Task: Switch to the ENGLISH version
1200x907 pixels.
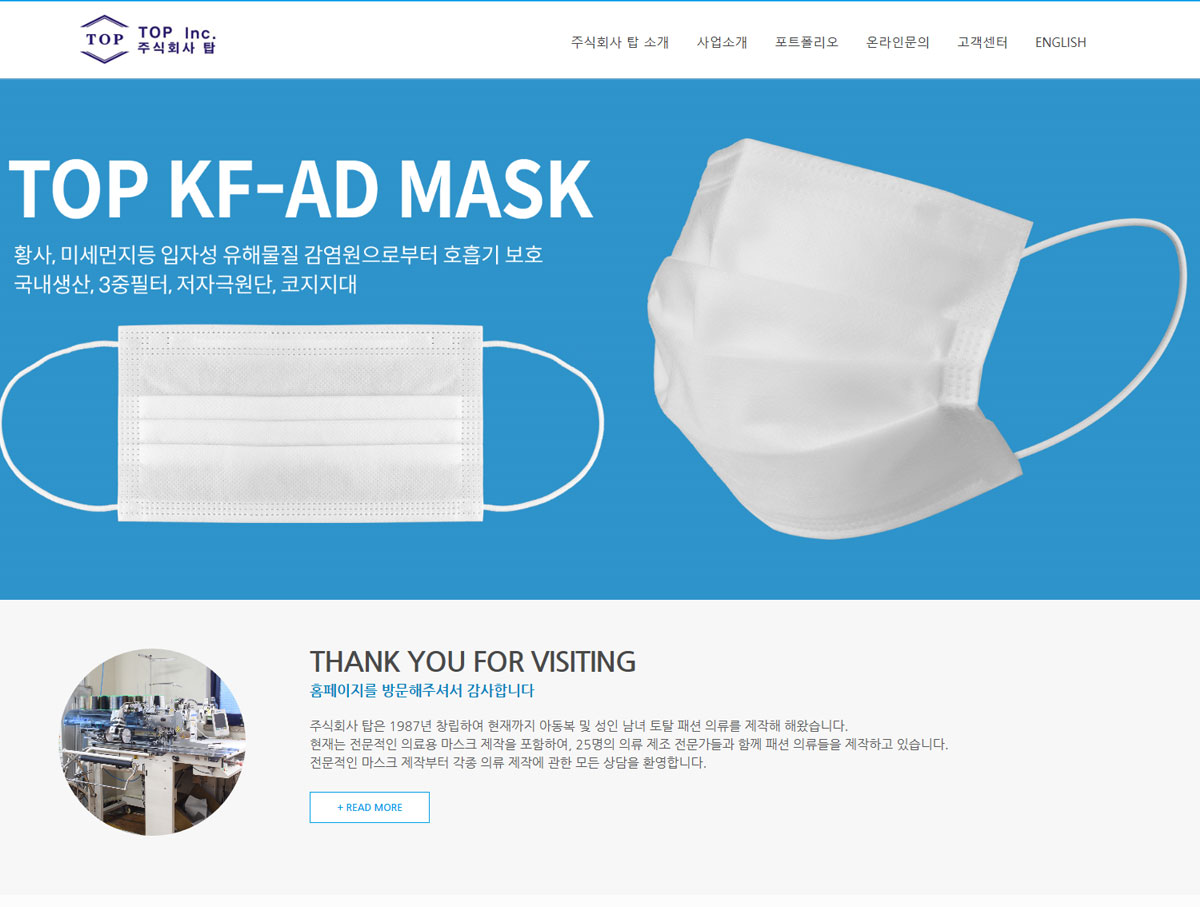Action: point(1061,42)
